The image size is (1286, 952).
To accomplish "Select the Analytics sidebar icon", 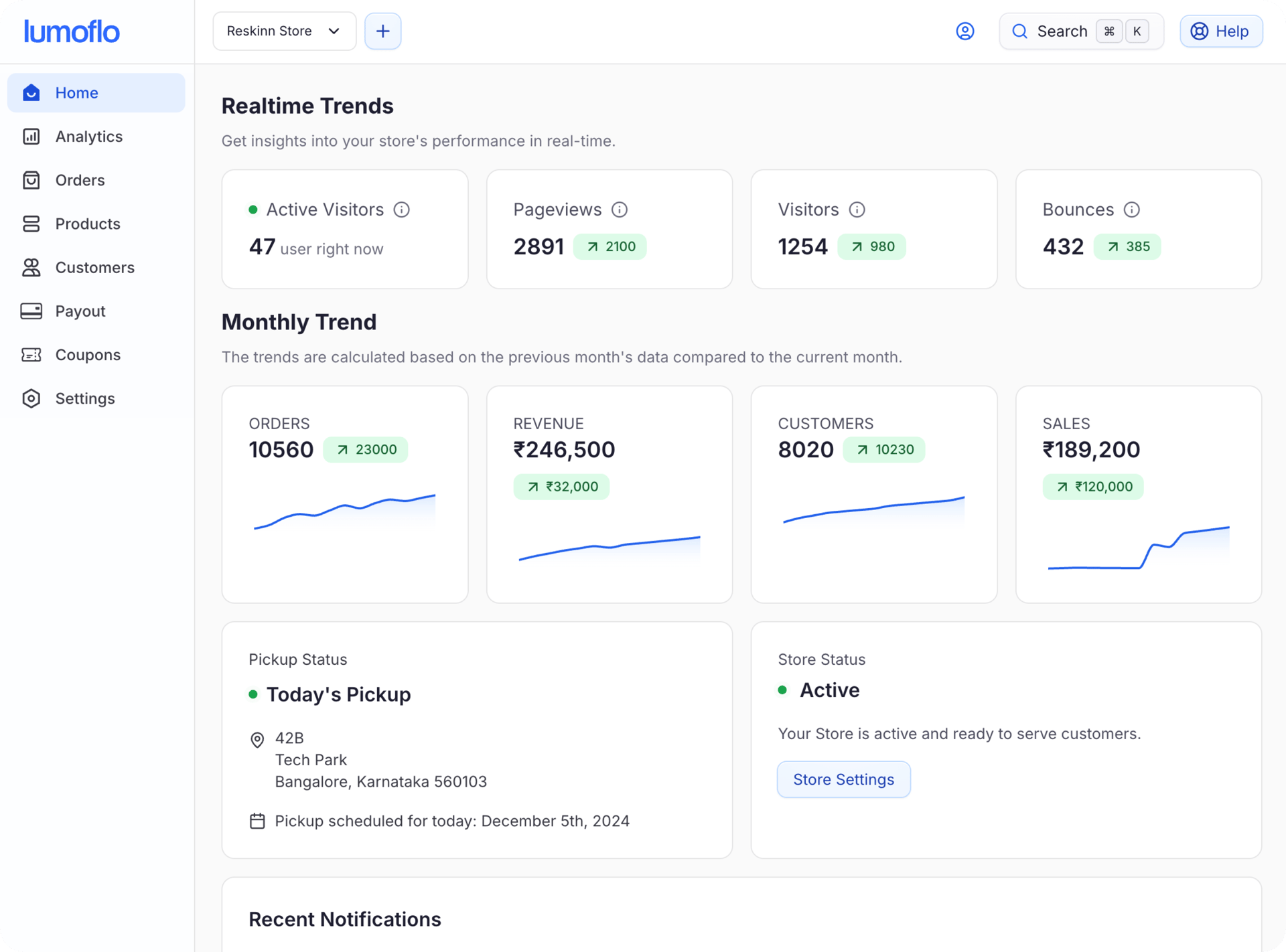I will coord(31,136).
